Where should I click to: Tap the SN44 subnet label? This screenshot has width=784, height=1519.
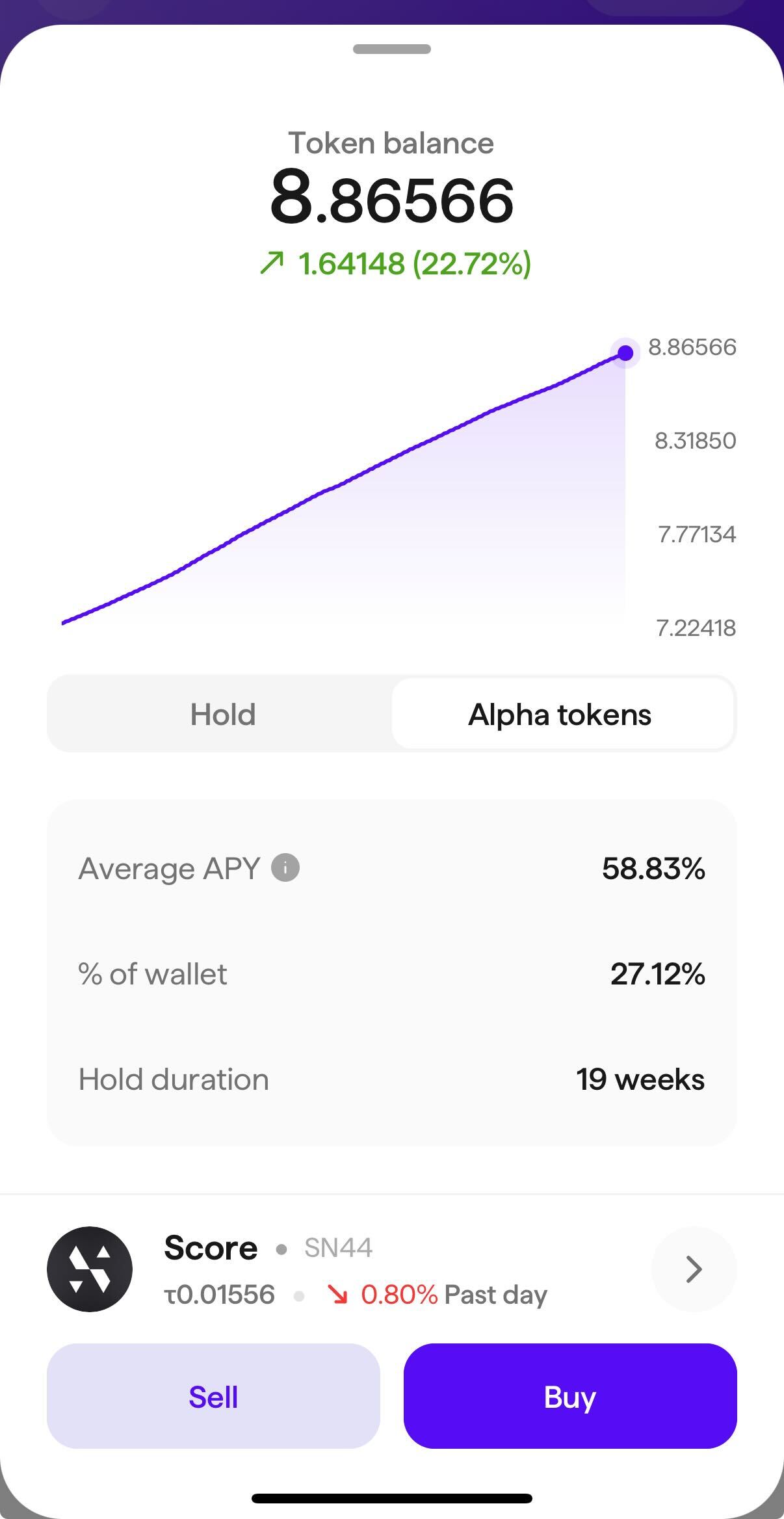338,1248
